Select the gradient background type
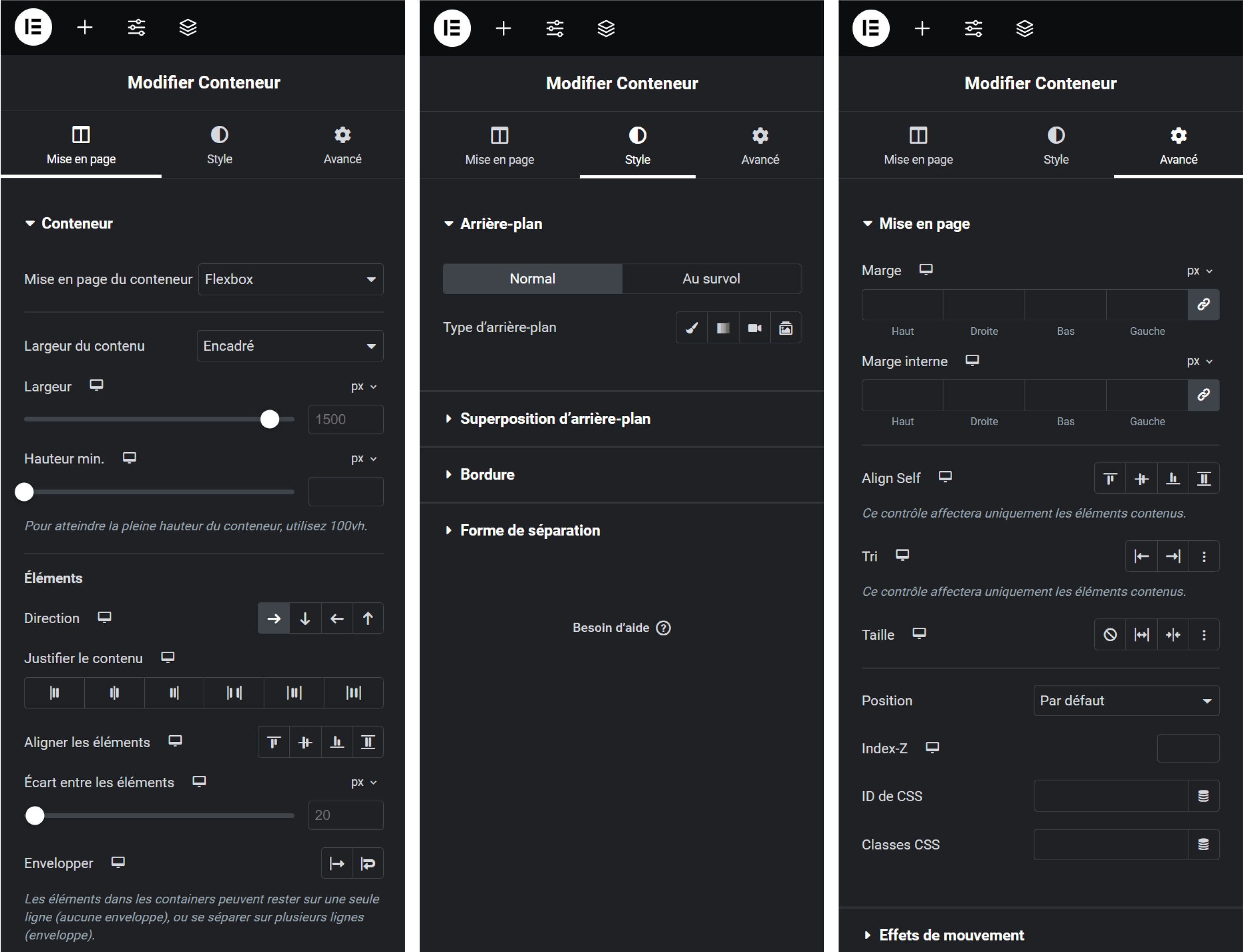This screenshot has width=1243, height=952. tap(723, 328)
